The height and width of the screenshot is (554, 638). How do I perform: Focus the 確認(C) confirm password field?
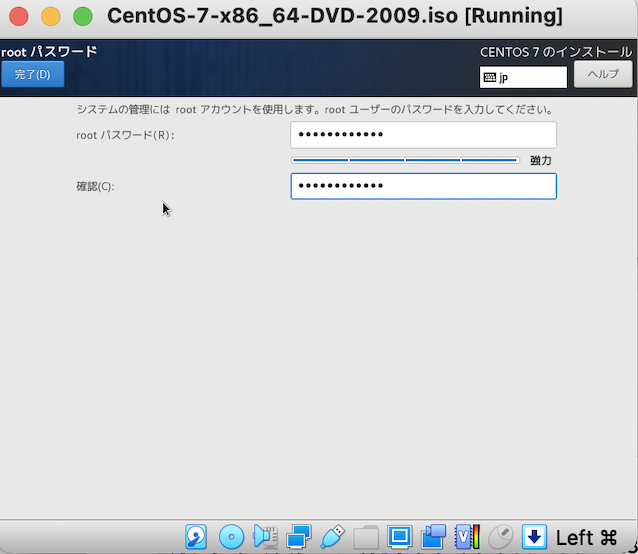(x=423, y=186)
